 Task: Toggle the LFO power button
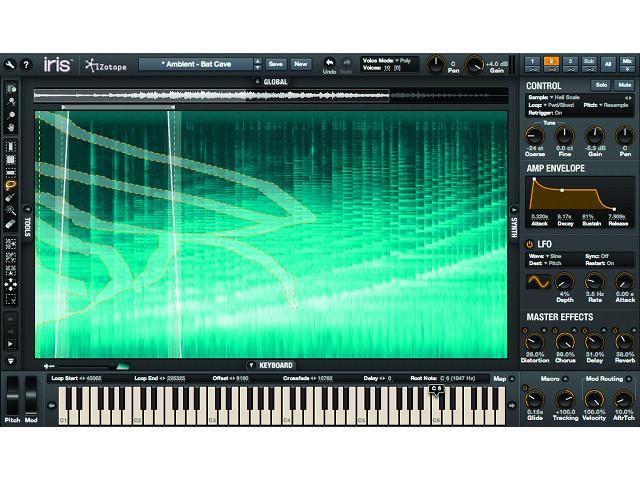531,243
